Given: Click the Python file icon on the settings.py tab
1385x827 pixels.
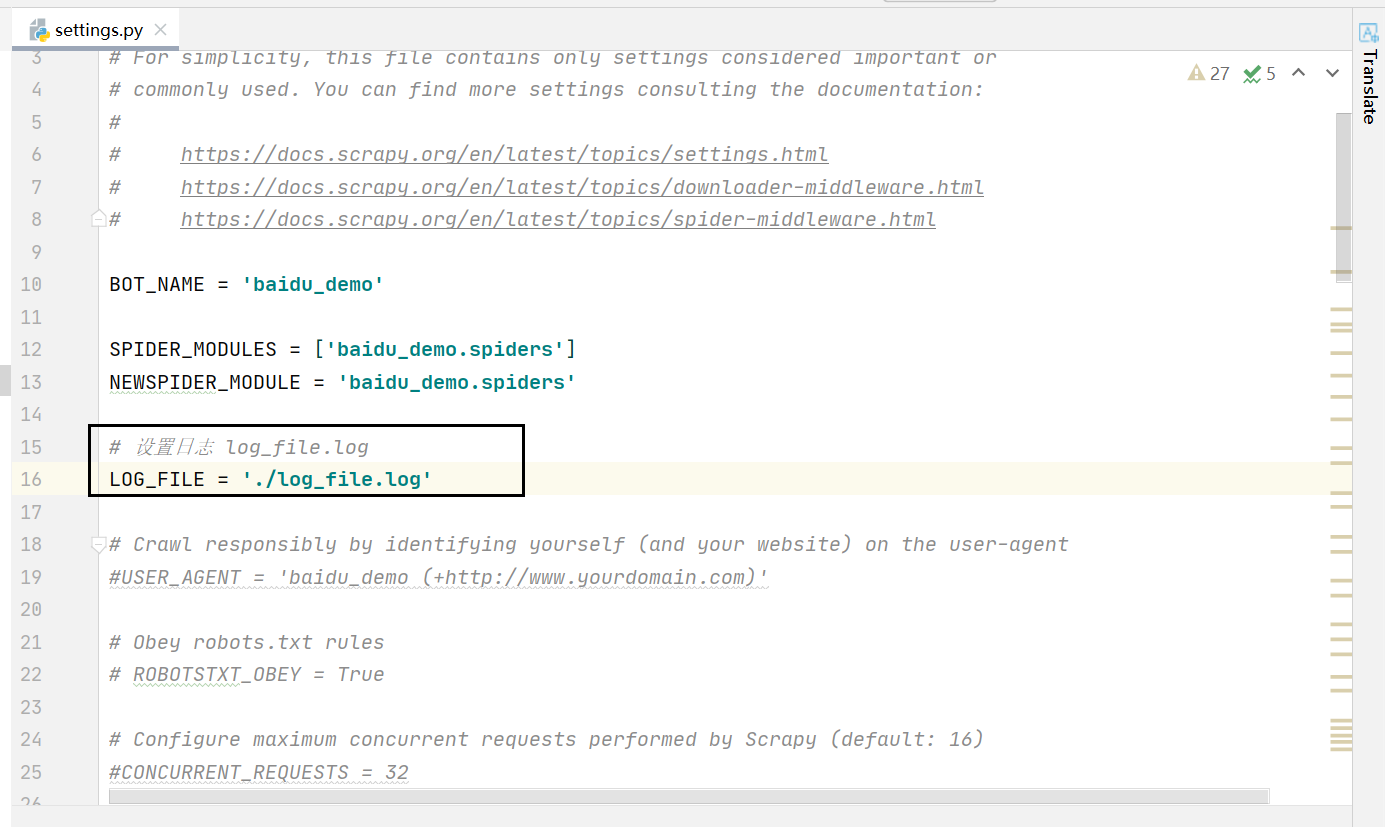Looking at the screenshot, I should pos(37,29).
